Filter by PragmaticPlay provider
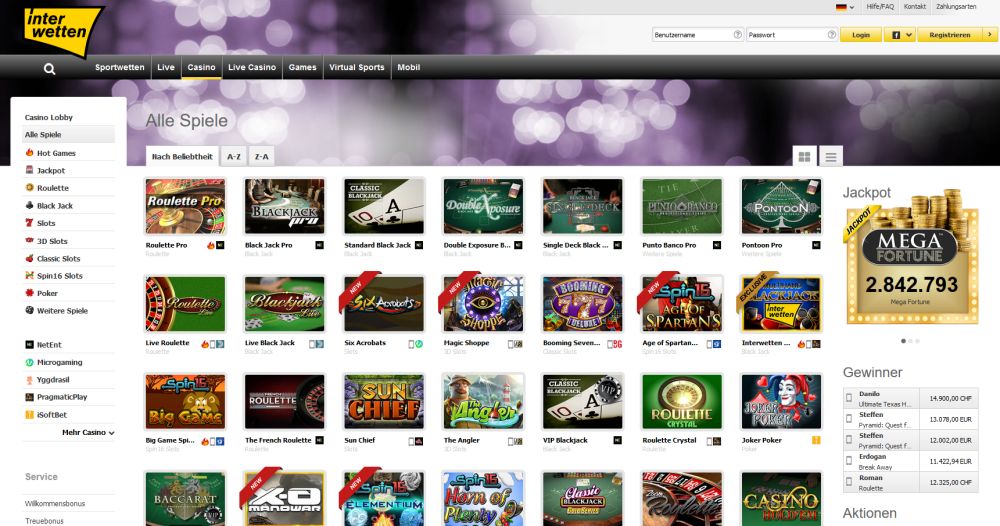 click(x=62, y=397)
